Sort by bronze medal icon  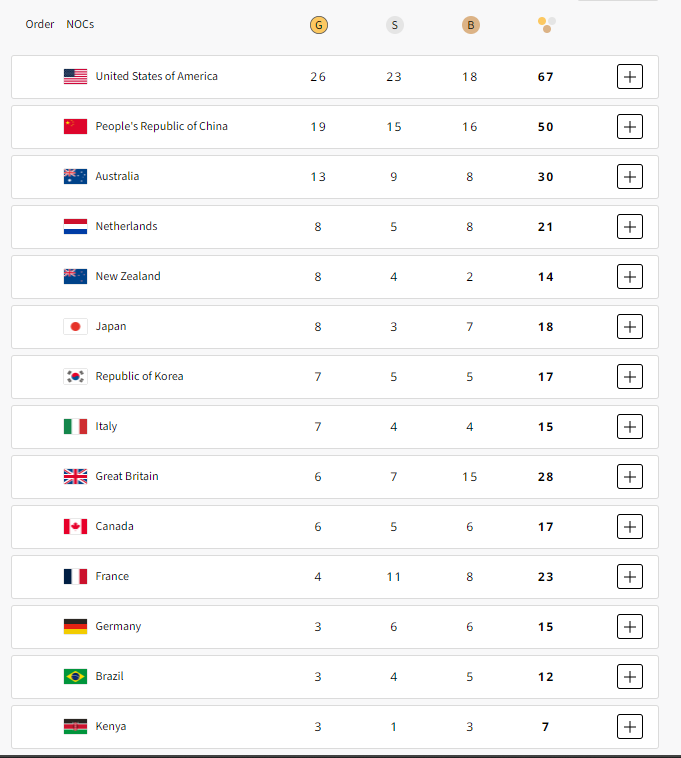click(470, 25)
